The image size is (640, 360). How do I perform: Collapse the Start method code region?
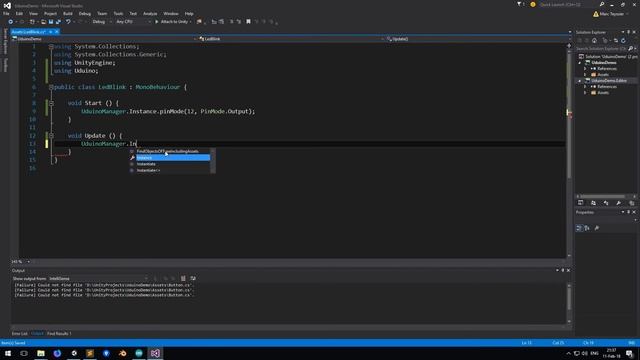pos(51,103)
